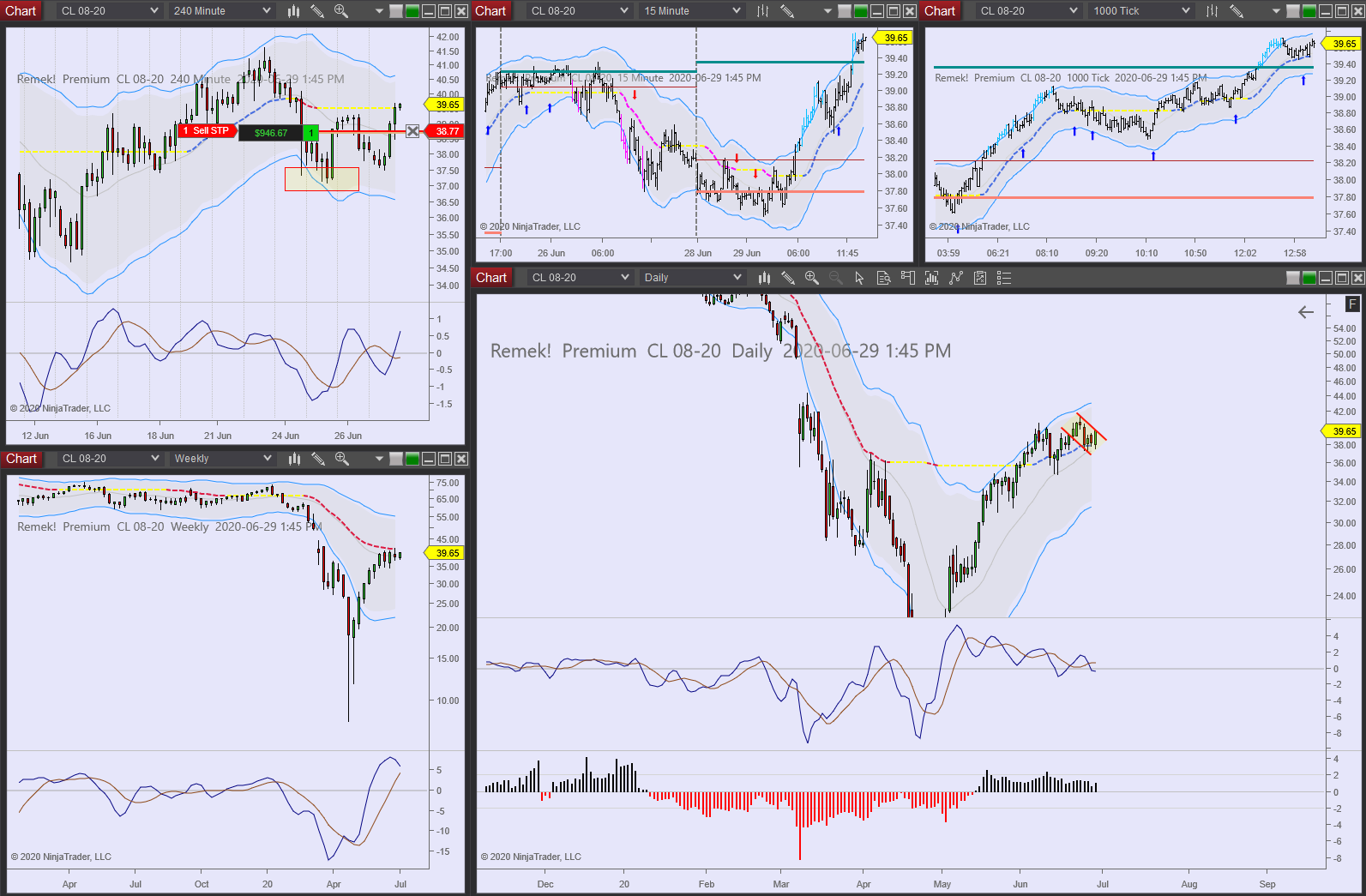Toggle green link square in Weekly chart
The width and height of the screenshot is (1366, 896).
tap(412, 459)
